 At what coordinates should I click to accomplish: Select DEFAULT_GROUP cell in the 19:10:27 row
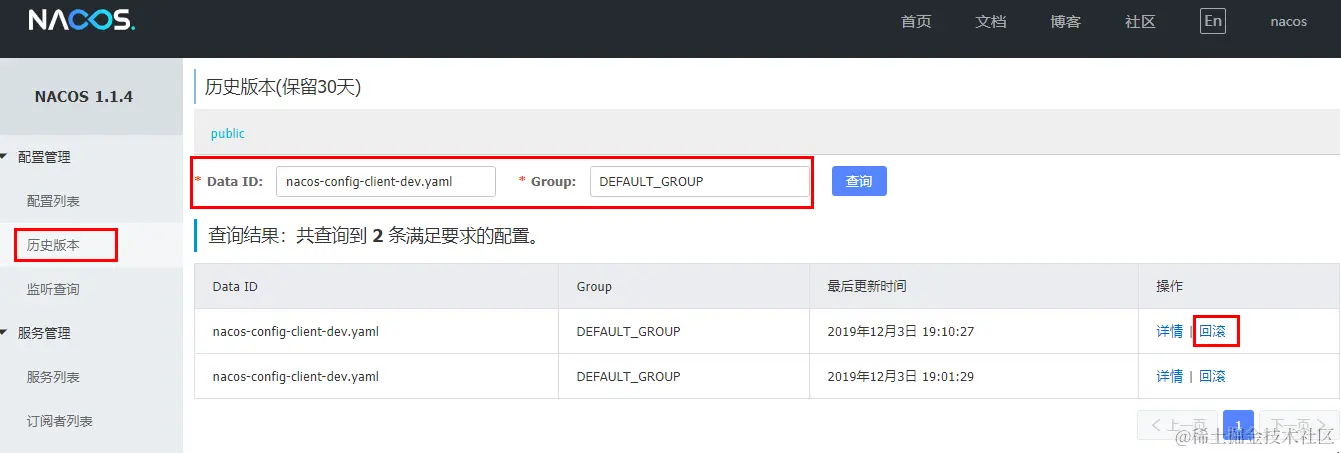[x=684, y=331]
